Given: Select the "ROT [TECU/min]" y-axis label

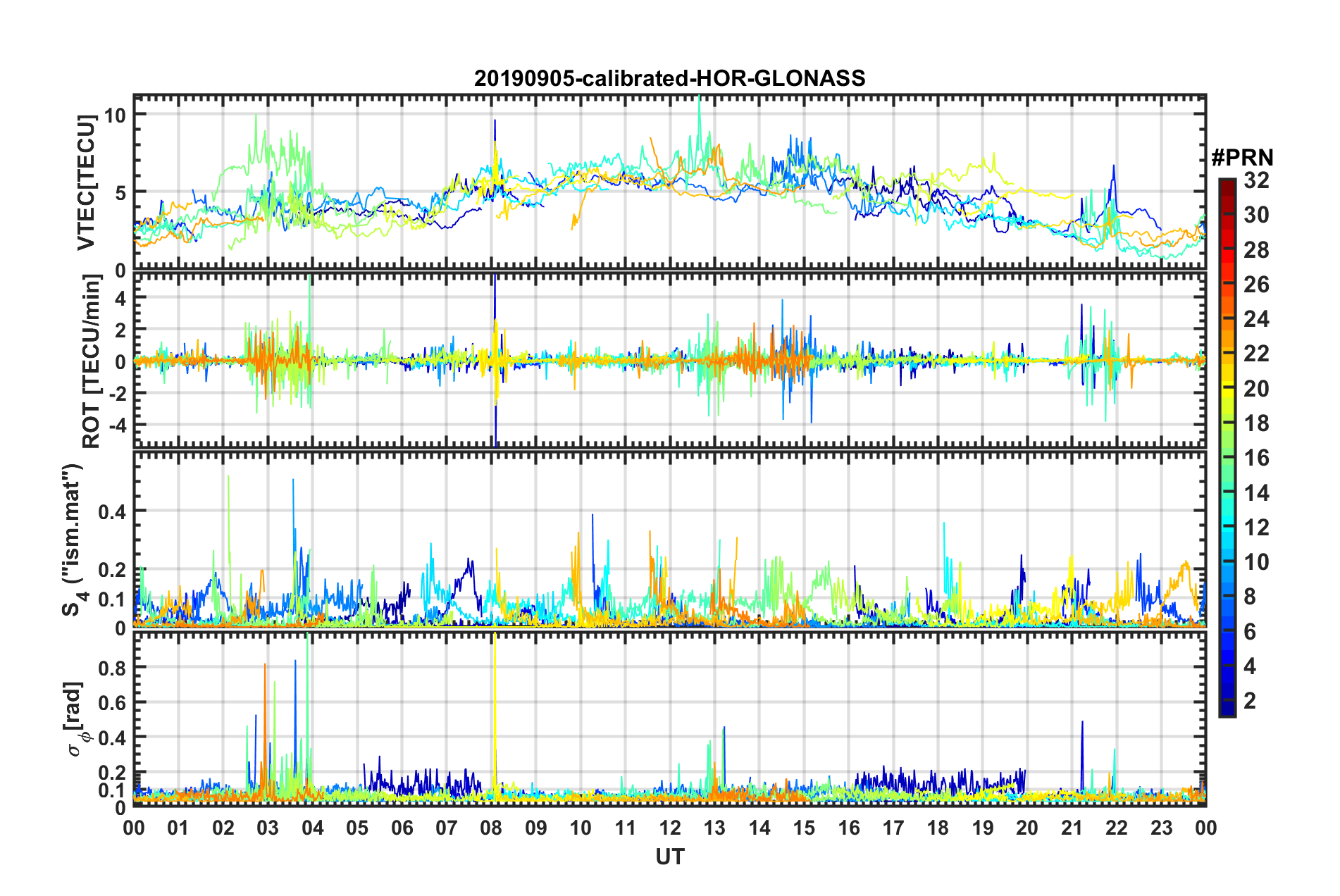Looking at the screenshot, I should pyautogui.click(x=92, y=361).
